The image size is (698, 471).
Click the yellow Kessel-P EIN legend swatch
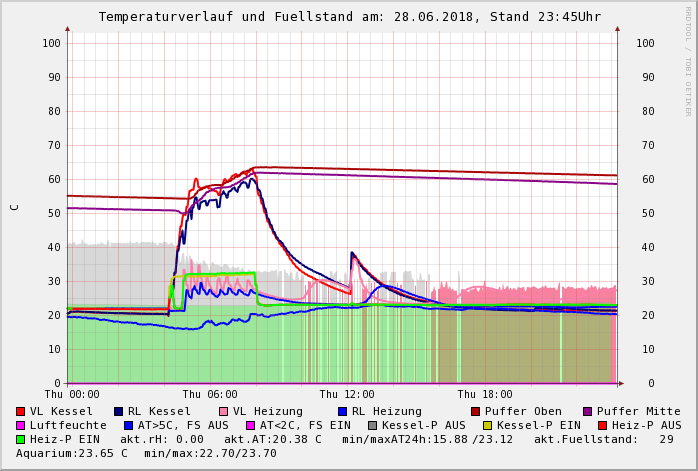pos(487,426)
